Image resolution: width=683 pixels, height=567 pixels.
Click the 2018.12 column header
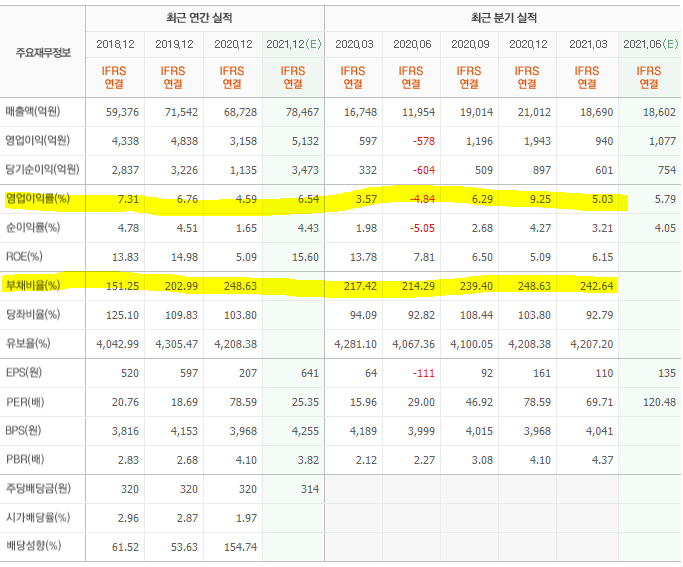point(115,44)
